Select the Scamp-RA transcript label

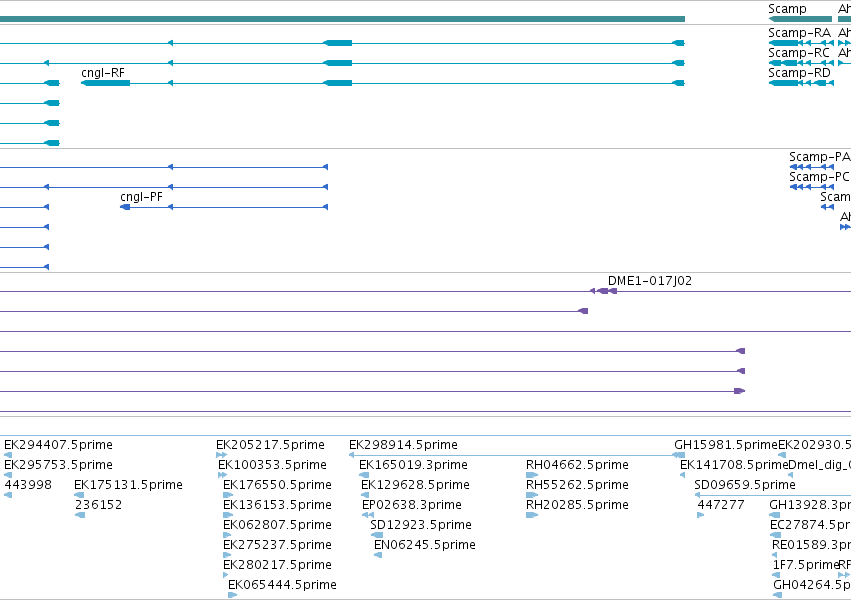(x=799, y=33)
